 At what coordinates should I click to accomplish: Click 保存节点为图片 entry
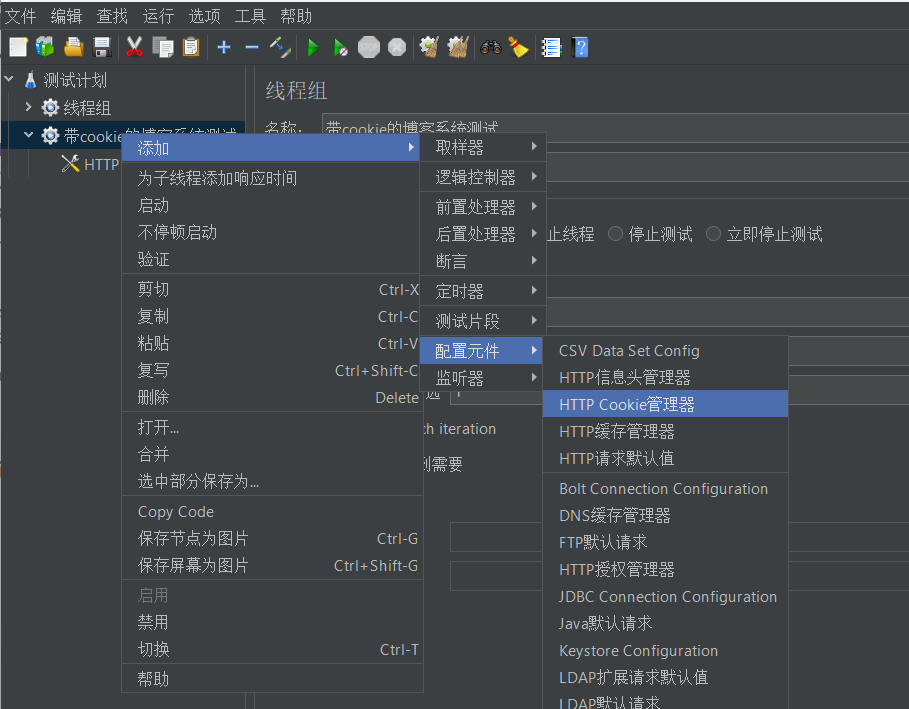pos(272,538)
